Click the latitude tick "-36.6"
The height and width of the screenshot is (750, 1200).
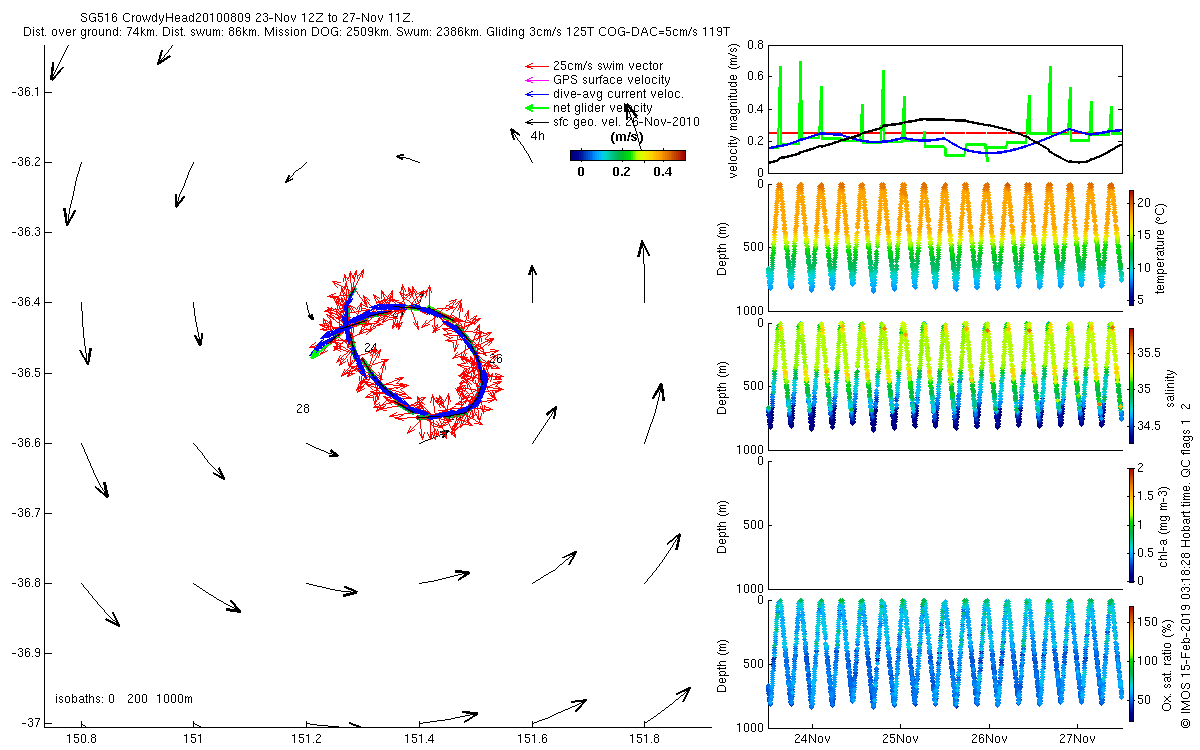click(x=24, y=443)
